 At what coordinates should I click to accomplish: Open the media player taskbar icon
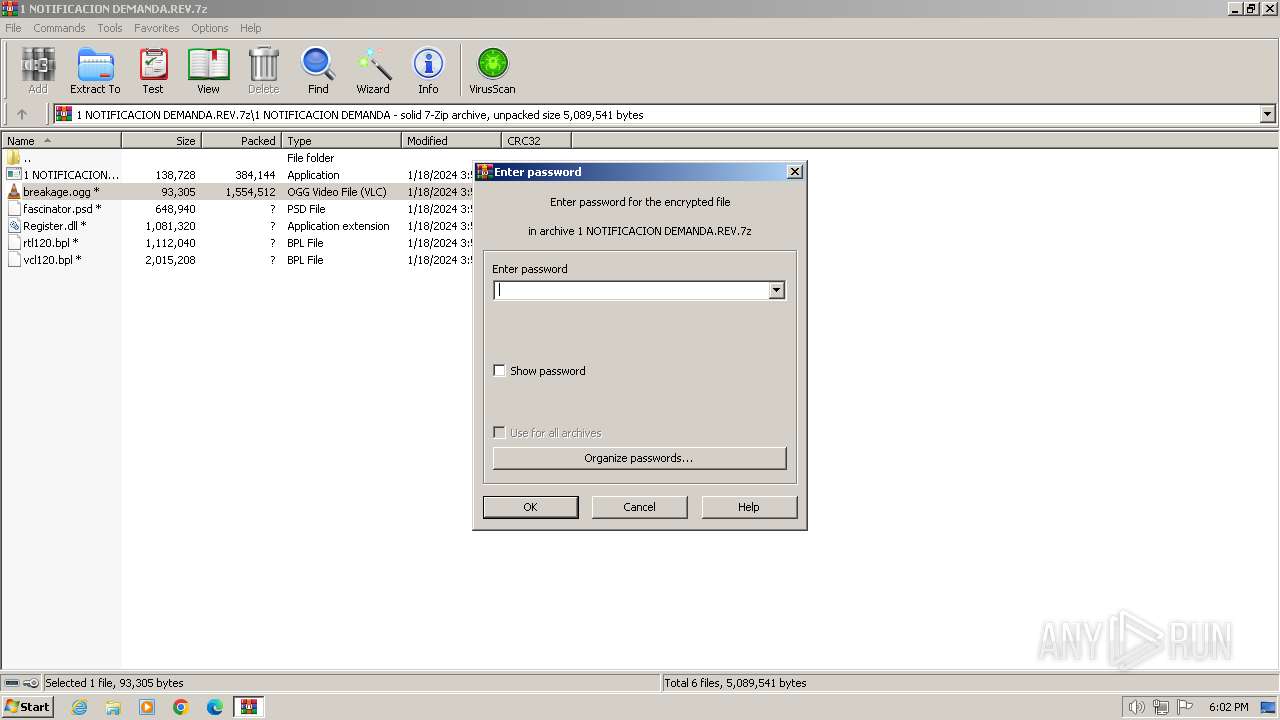pos(147,707)
